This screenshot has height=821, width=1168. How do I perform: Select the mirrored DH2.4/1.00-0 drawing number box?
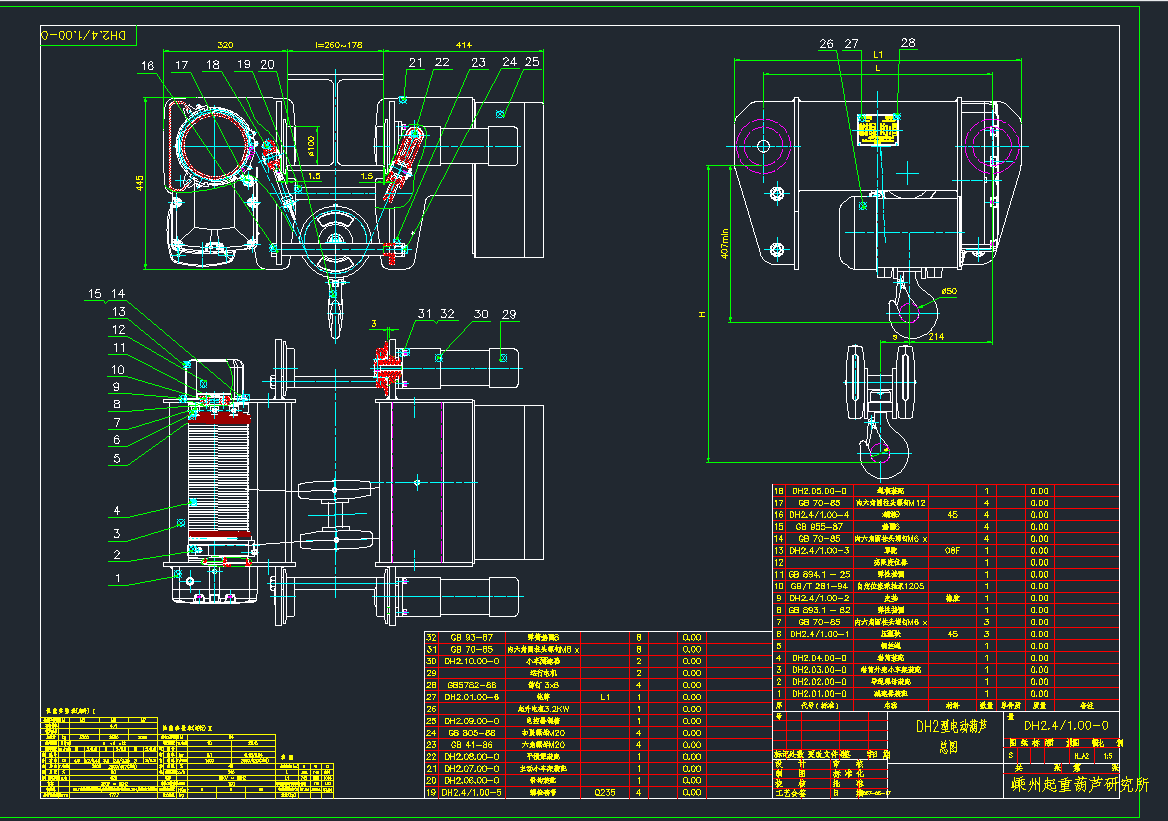(84, 35)
